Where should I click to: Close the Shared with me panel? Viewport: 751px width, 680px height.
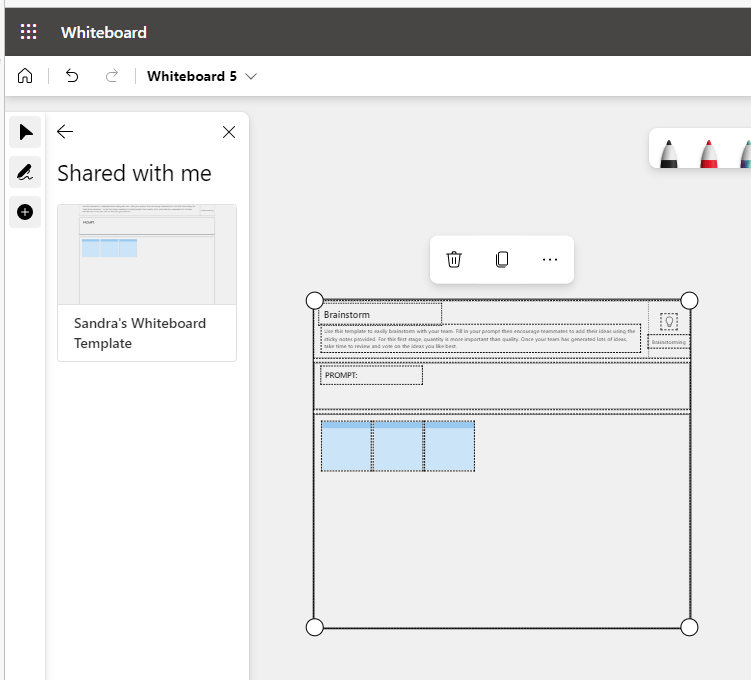[229, 132]
